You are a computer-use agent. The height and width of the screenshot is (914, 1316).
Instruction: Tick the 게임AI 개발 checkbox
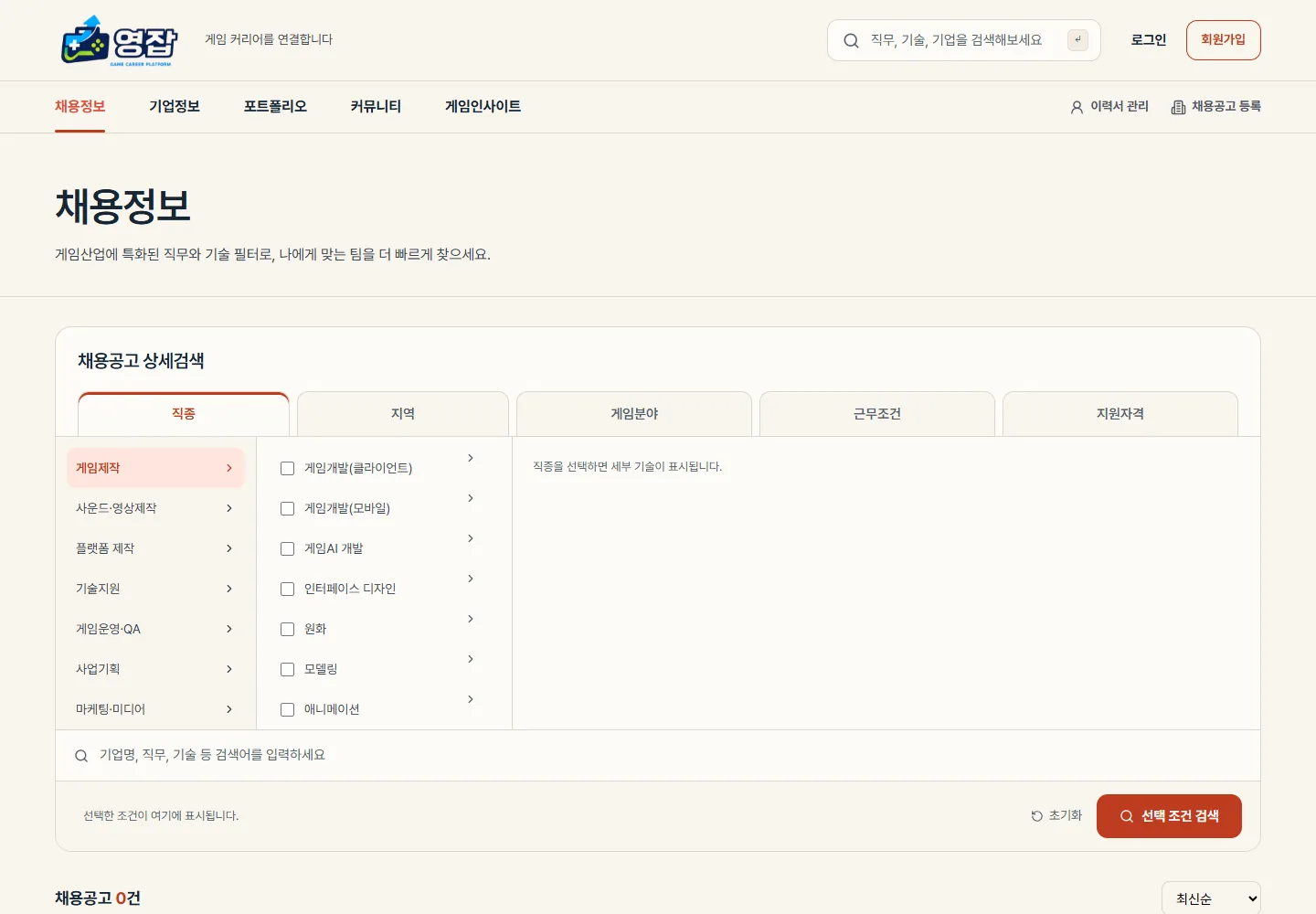(x=287, y=548)
